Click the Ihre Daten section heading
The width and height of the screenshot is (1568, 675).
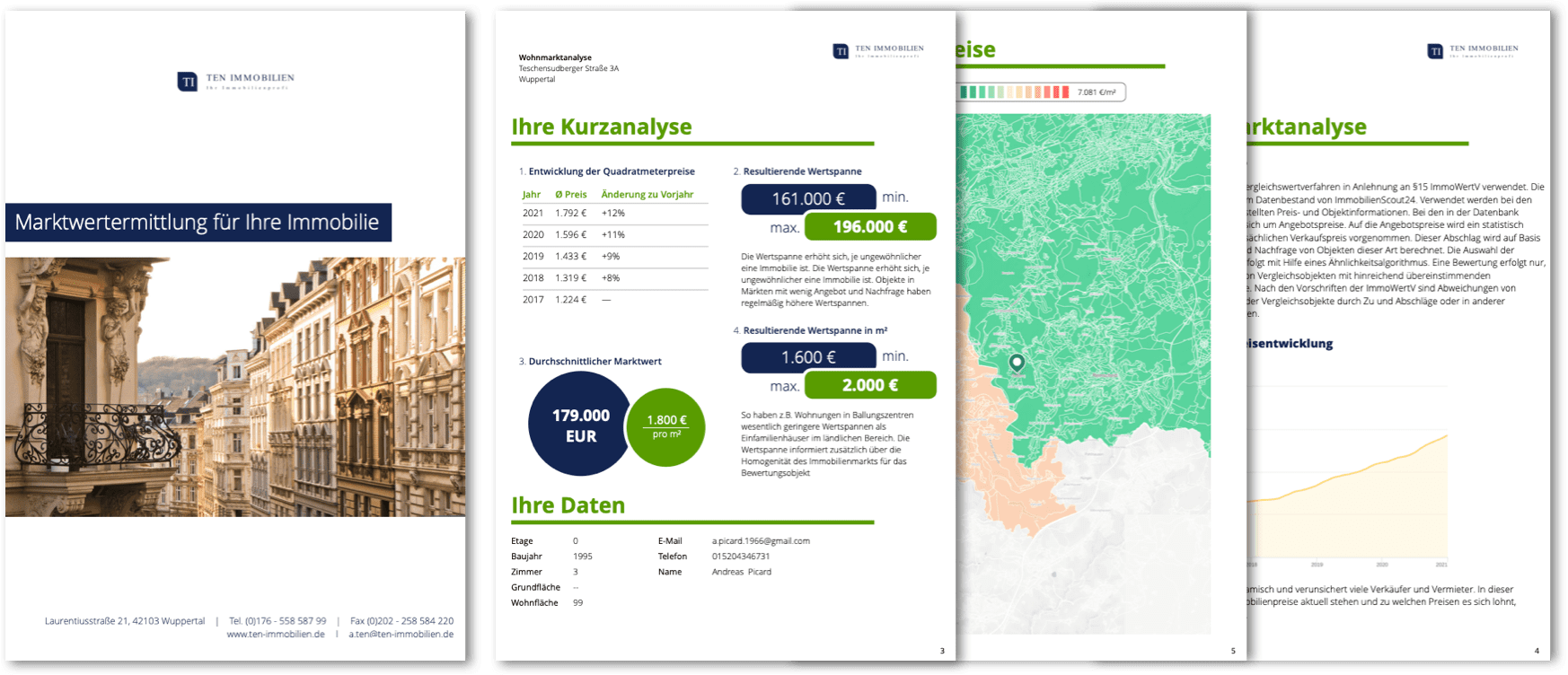click(568, 505)
